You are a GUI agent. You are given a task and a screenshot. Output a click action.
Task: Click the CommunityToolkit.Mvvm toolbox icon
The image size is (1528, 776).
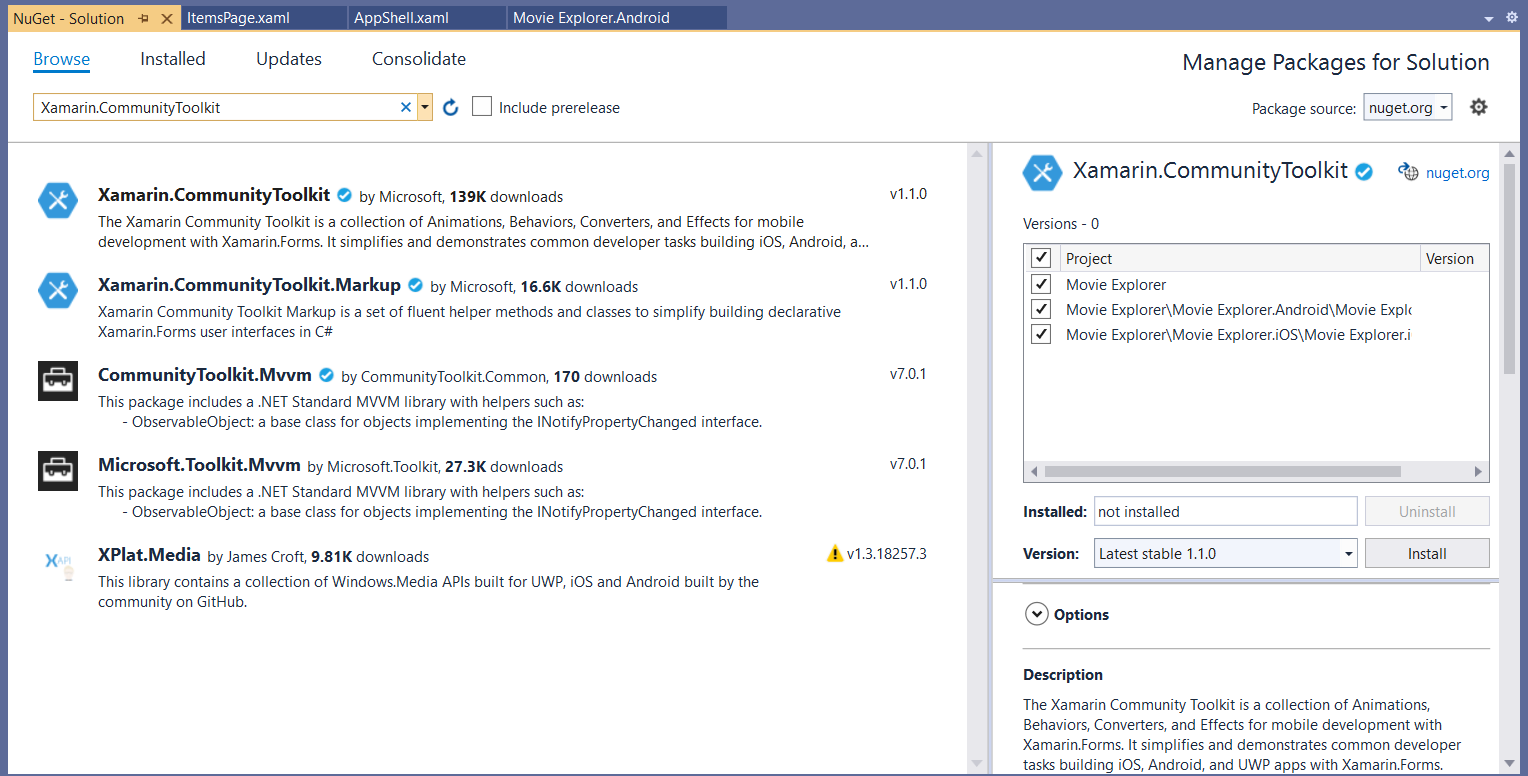click(x=58, y=381)
